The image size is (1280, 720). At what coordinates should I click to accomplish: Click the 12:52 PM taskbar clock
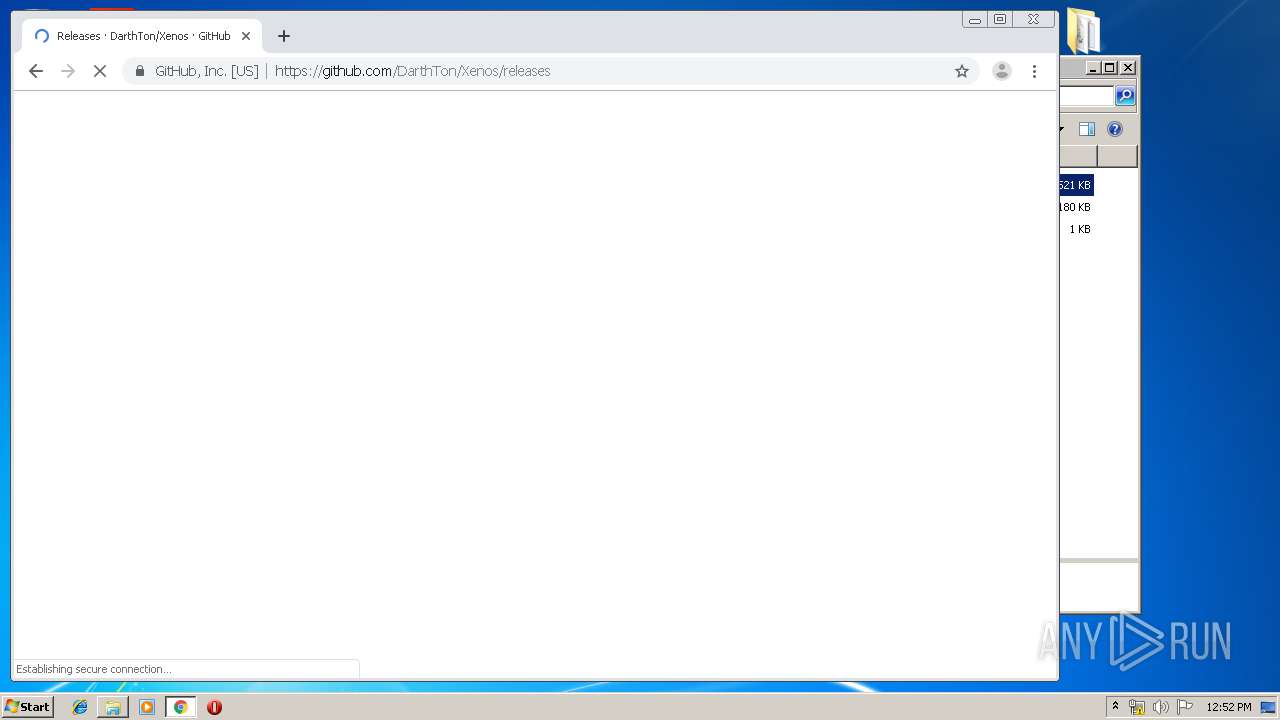point(1228,707)
